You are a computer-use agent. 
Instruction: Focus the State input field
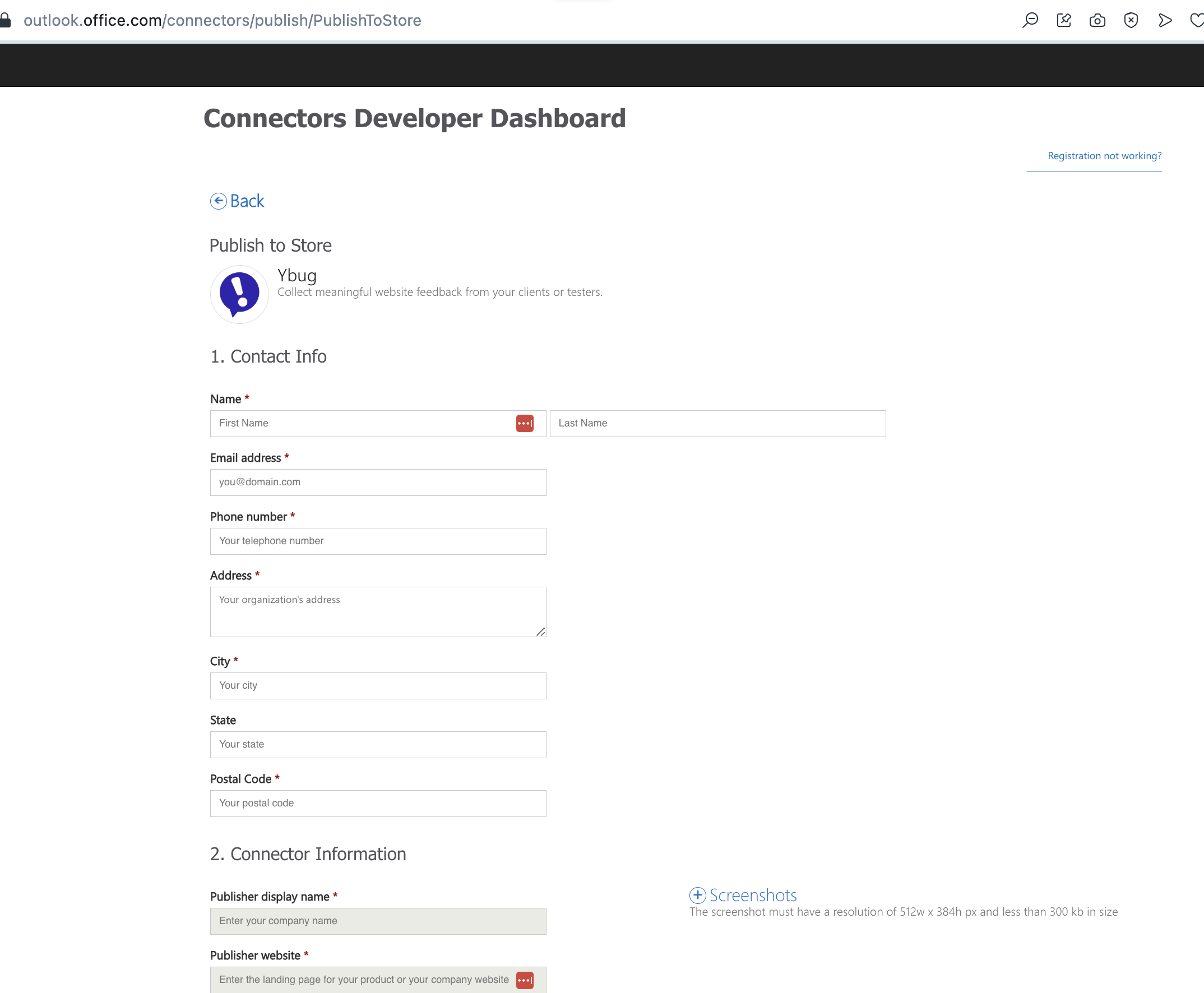point(378,745)
